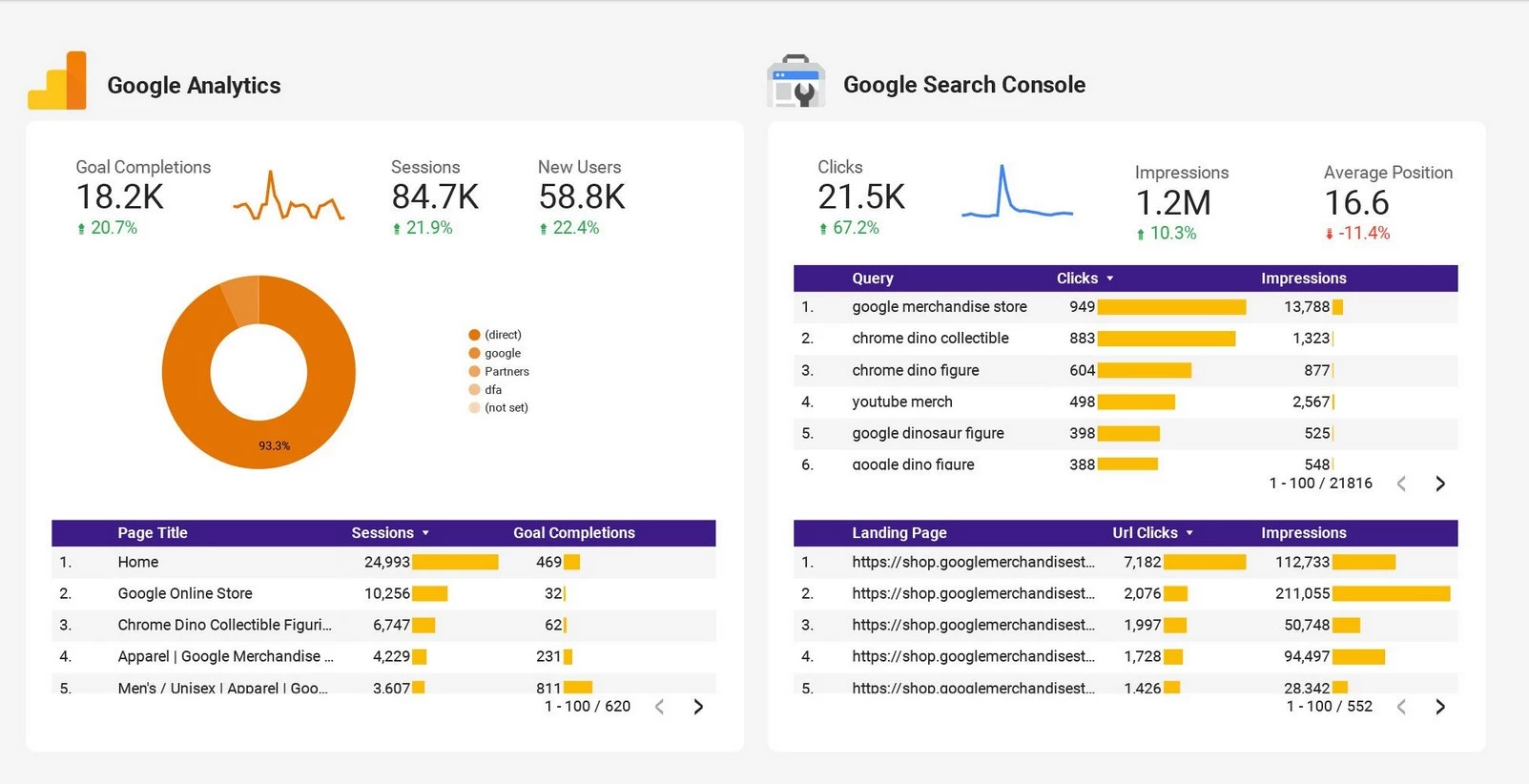
Task: Click the (not set) legend color dot
Action: [474, 407]
